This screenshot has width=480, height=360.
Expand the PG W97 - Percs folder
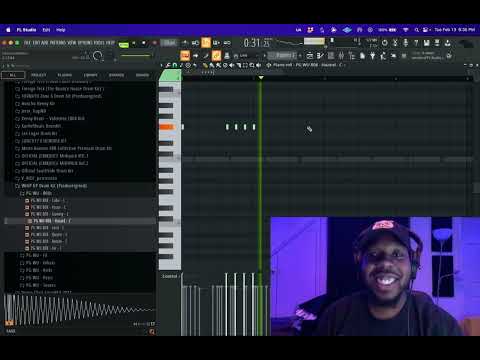36,278
